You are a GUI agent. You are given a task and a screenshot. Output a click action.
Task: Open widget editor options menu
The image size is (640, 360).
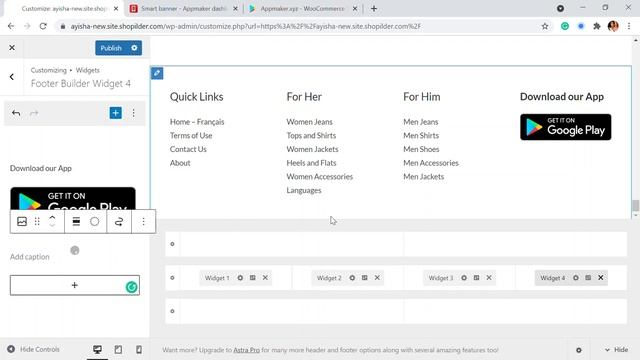pyautogui.click(x=133, y=113)
